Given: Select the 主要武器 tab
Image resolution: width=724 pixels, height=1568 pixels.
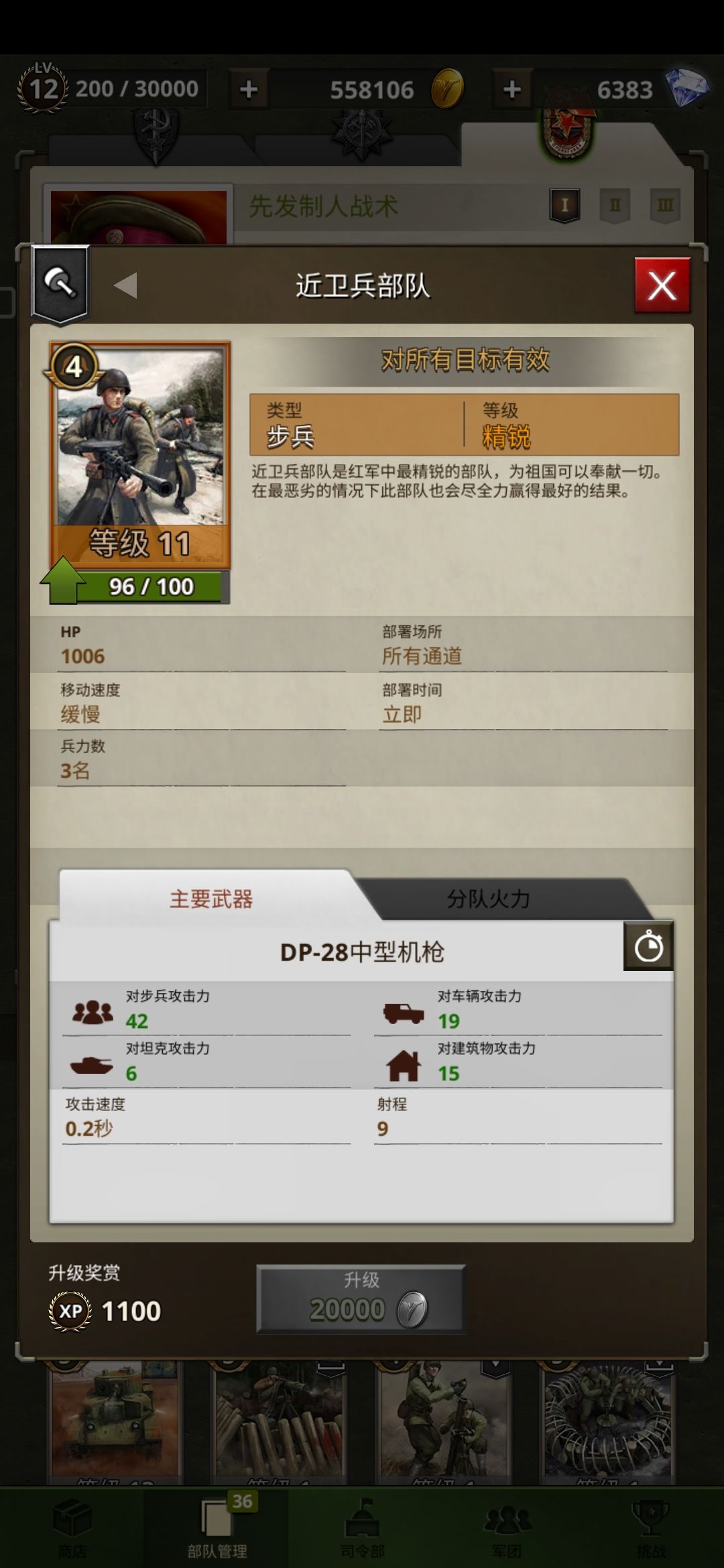Looking at the screenshot, I should click(211, 899).
